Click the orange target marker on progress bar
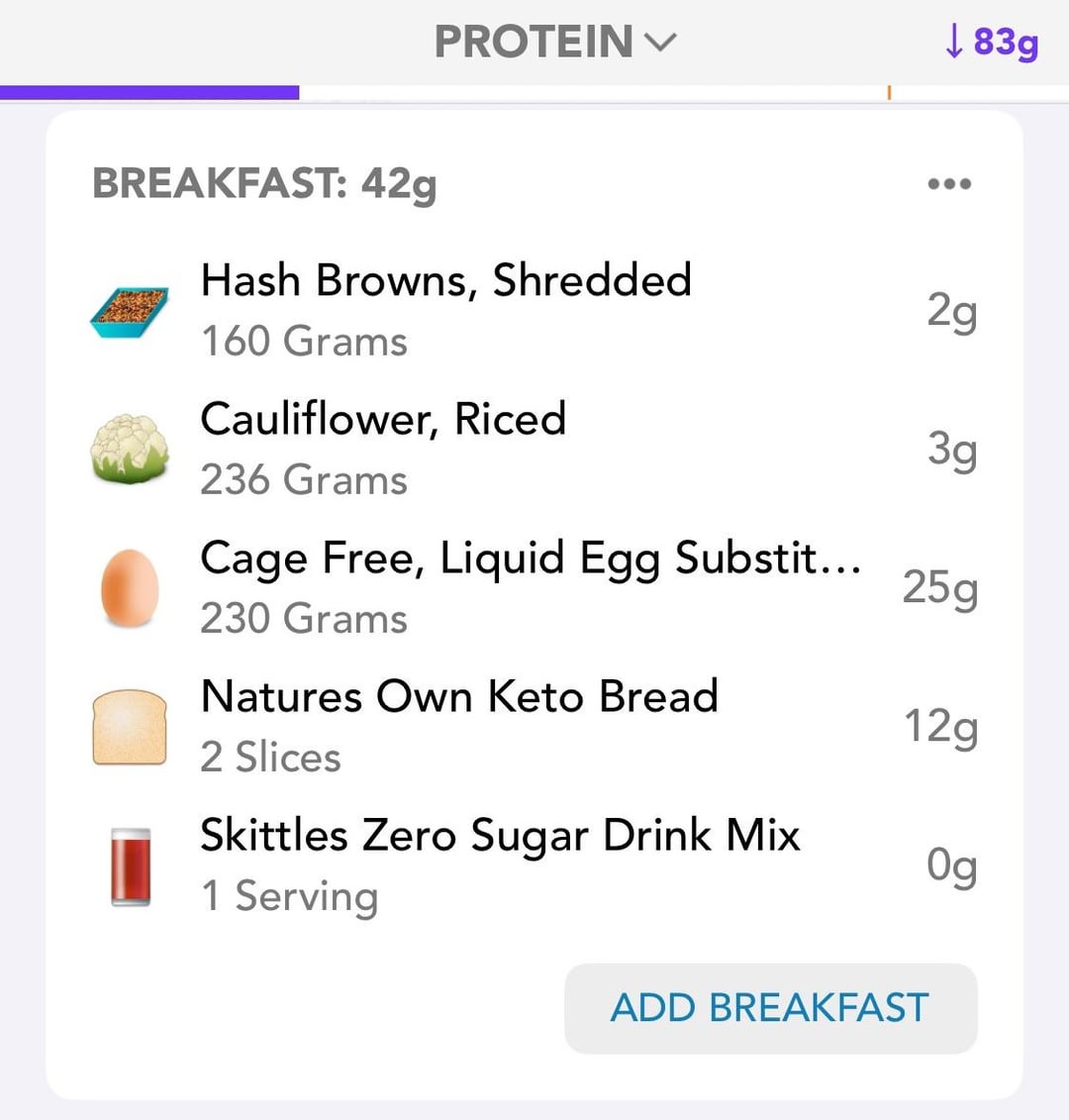The height and width of the screenshot is (1120, 1069). point(889,92)
